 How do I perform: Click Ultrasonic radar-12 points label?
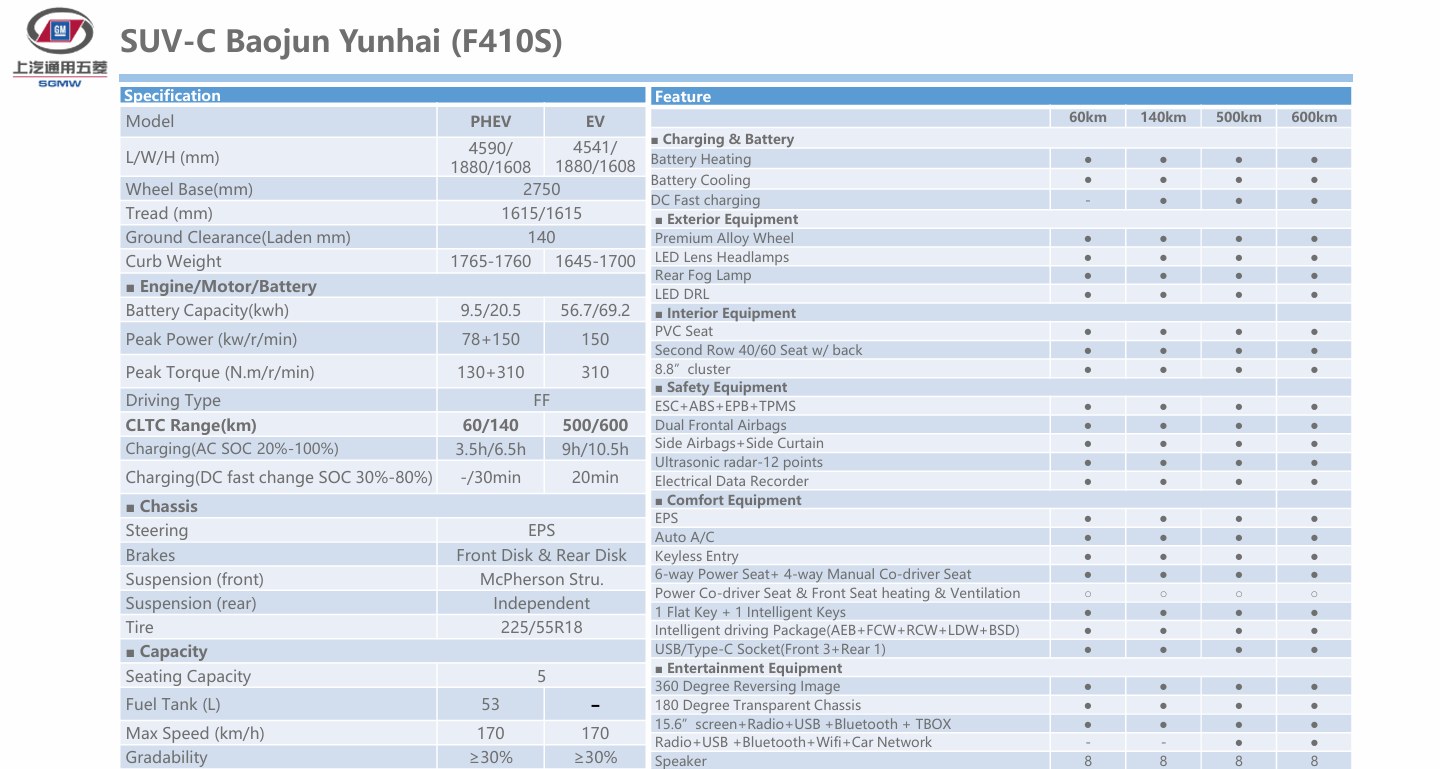pyautogui.click(x=739, y=462)
